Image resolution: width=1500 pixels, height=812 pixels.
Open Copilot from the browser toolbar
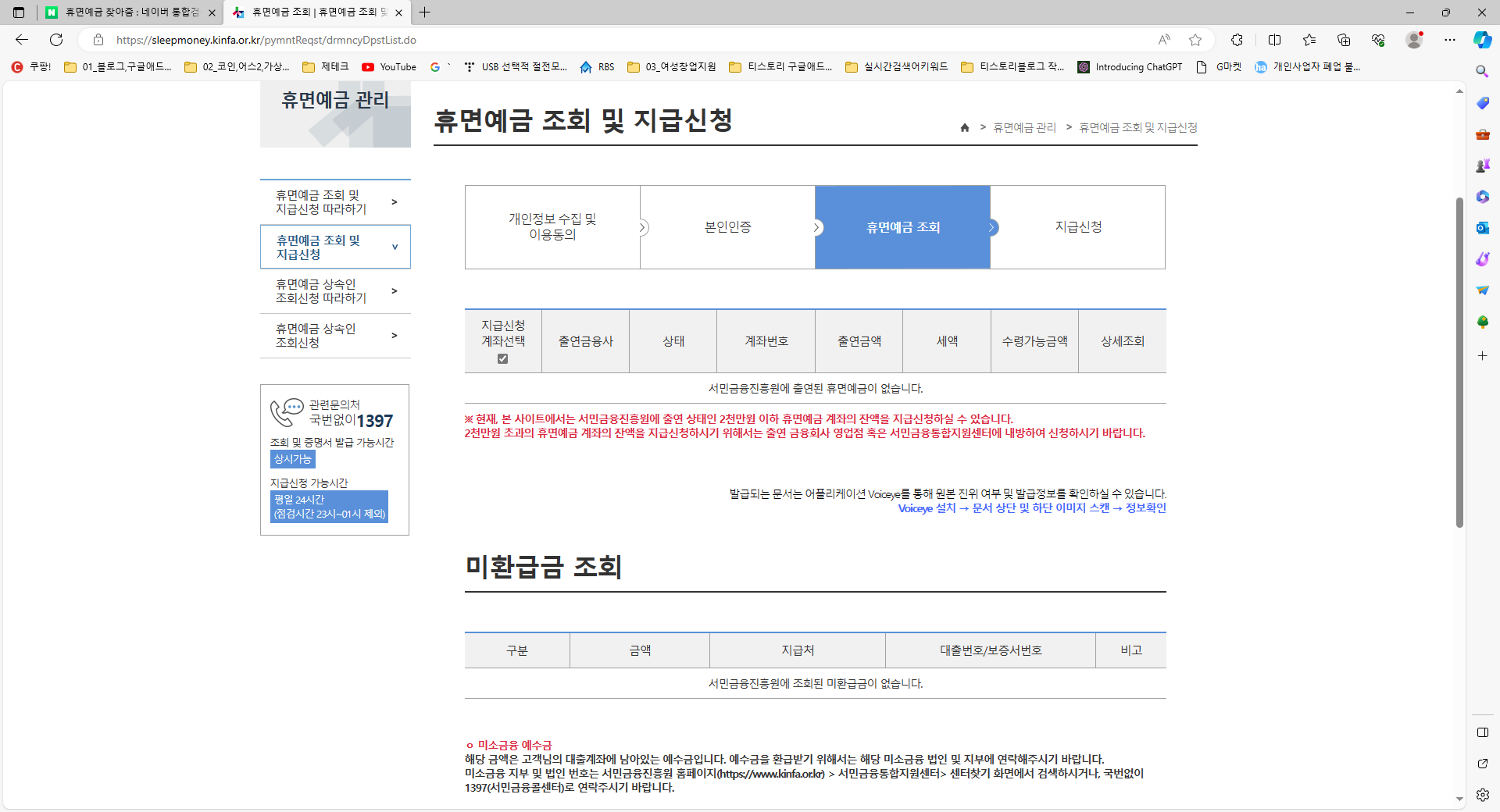[1481, 40]
